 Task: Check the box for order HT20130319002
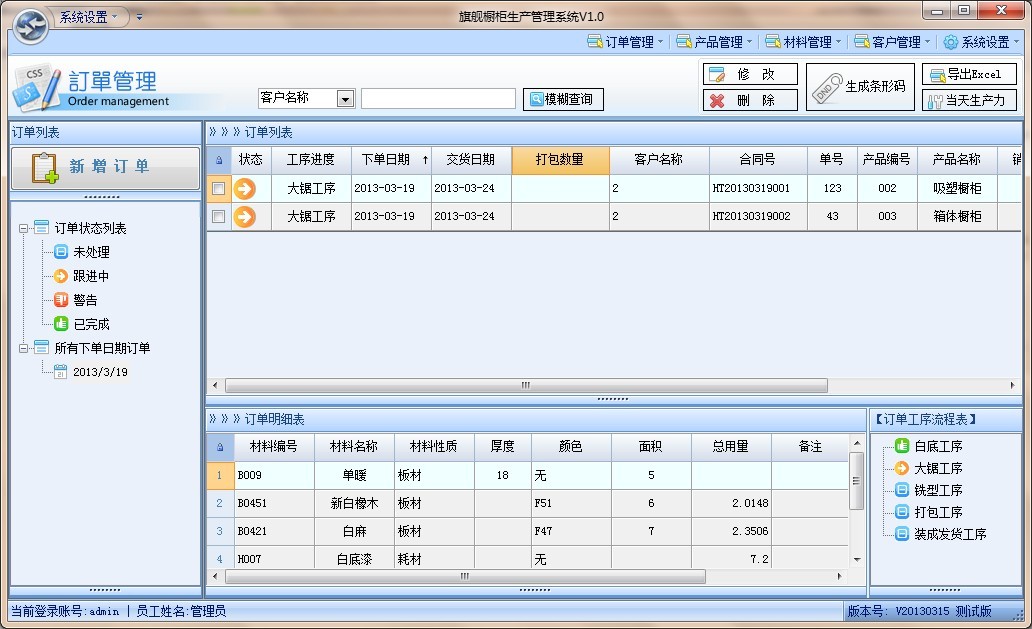pyautogui.click(x=218, y=216)
